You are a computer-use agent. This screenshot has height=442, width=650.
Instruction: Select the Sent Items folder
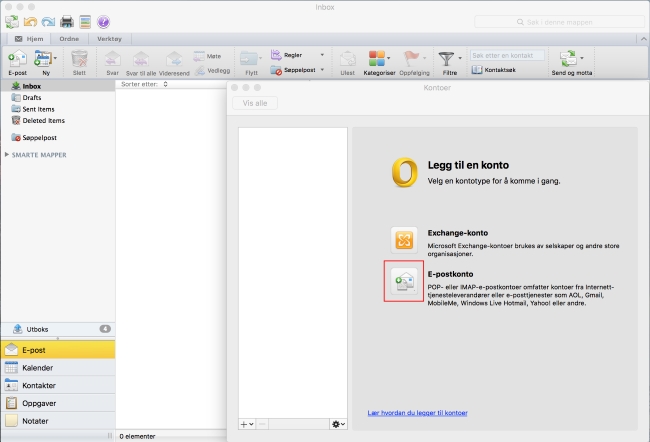[x=58, y=109]
